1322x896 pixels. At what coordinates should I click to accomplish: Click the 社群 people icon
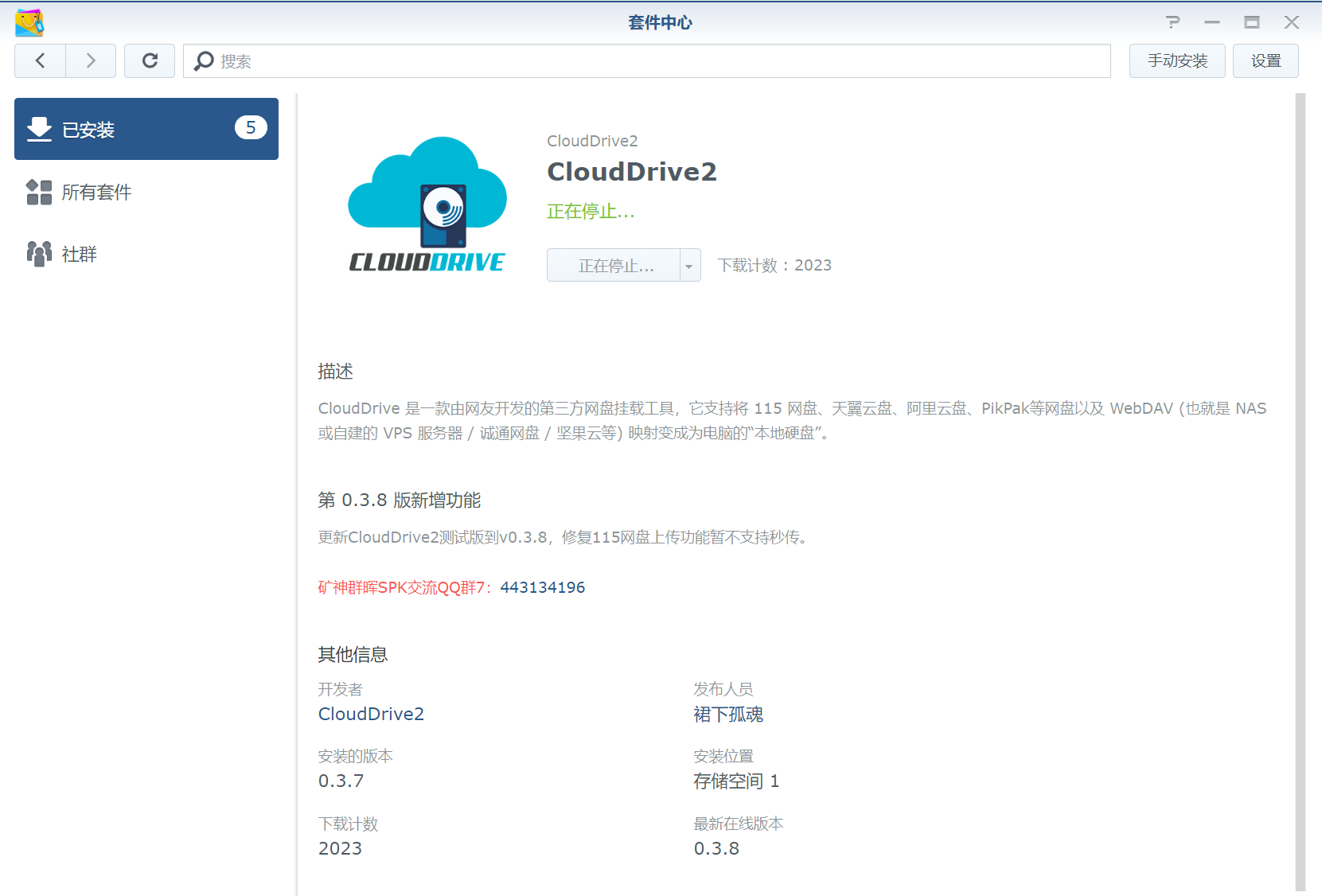click(x=39, y=254)
